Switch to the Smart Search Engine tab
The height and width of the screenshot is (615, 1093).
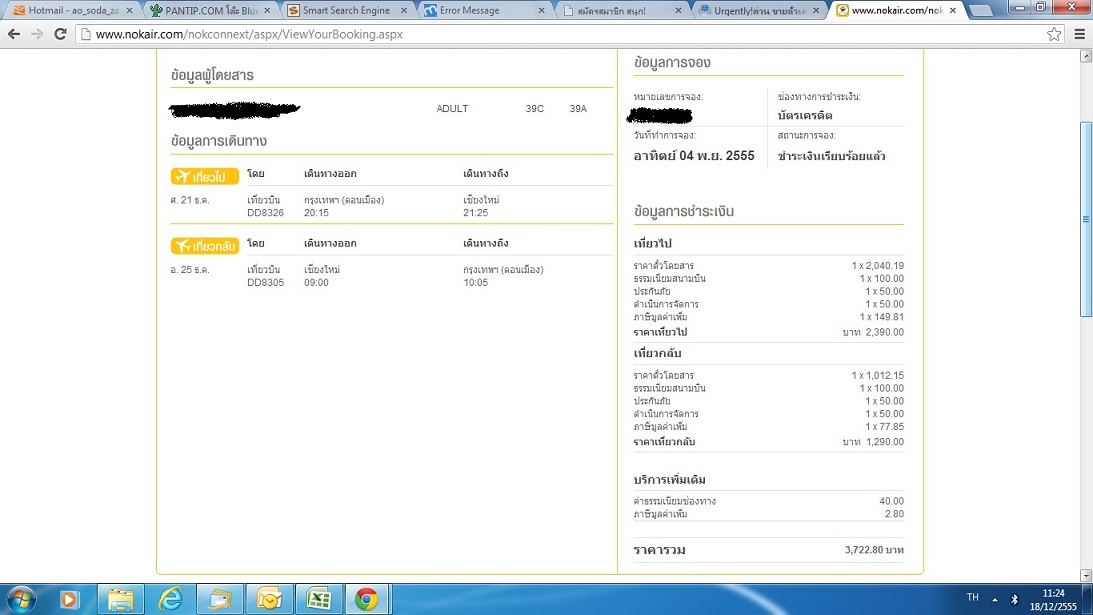tap(346, 10)
